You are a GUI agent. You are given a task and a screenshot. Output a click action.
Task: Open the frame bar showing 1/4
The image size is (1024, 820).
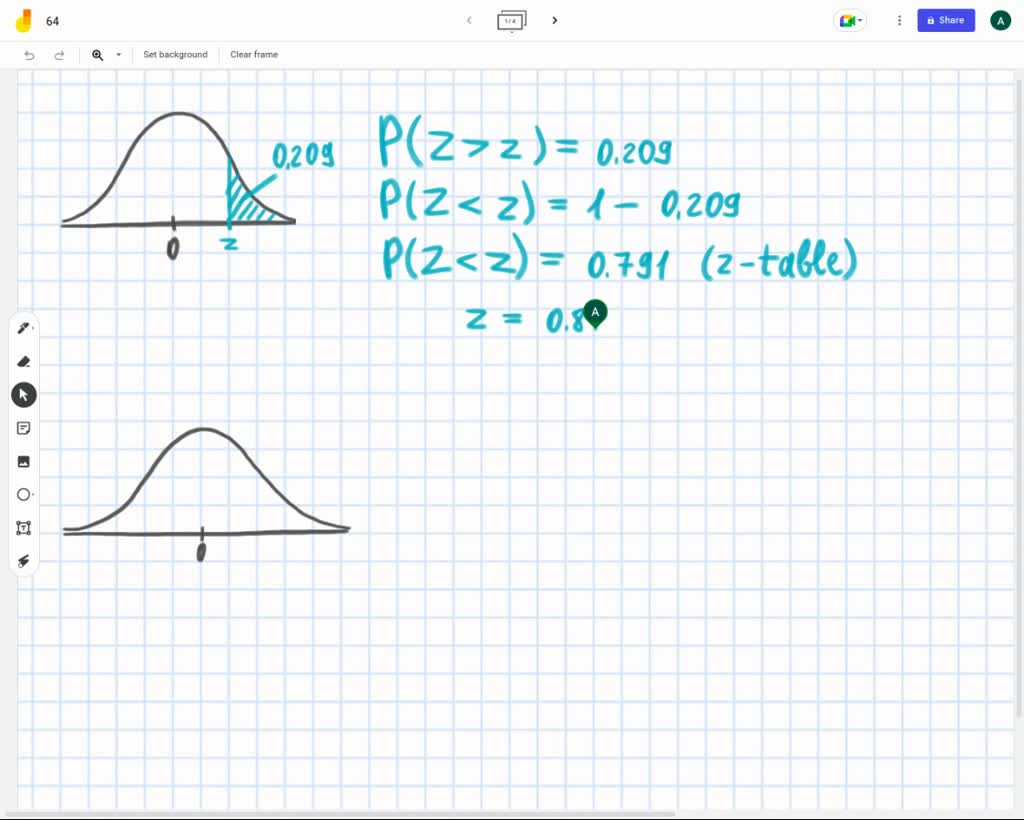tap(511, 20)
